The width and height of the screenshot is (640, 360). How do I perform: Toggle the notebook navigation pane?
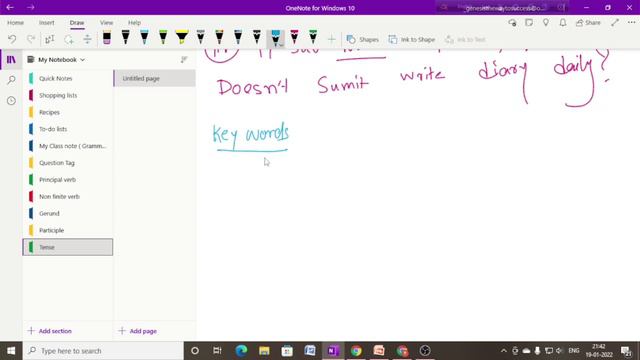11,60
